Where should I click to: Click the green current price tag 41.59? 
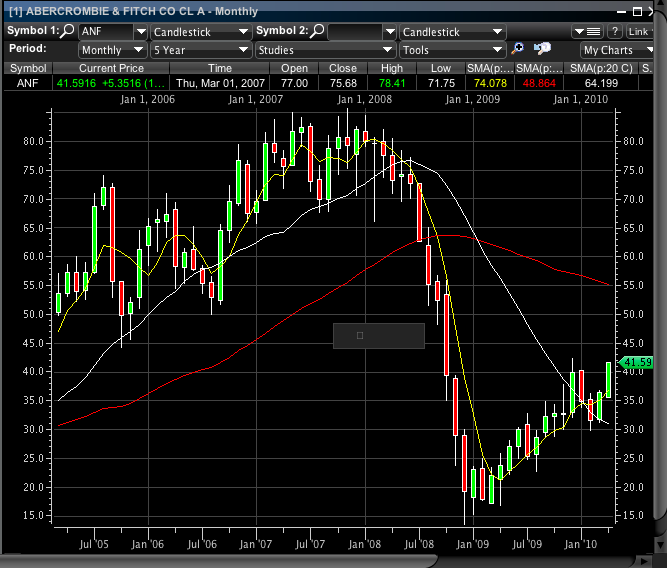637,362
